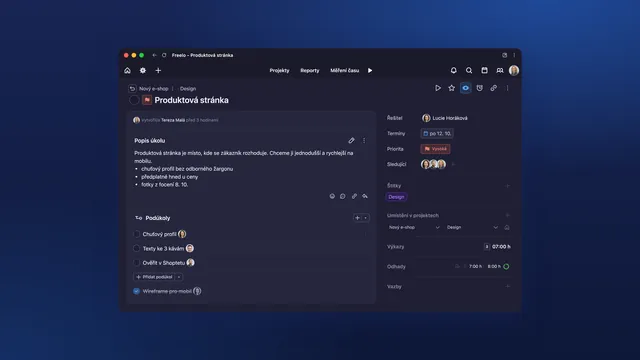Image resolution: width=640 pixels, height=360 pixels.
Task: Add emoji reaction to description
Action: (x=332, y=196)
